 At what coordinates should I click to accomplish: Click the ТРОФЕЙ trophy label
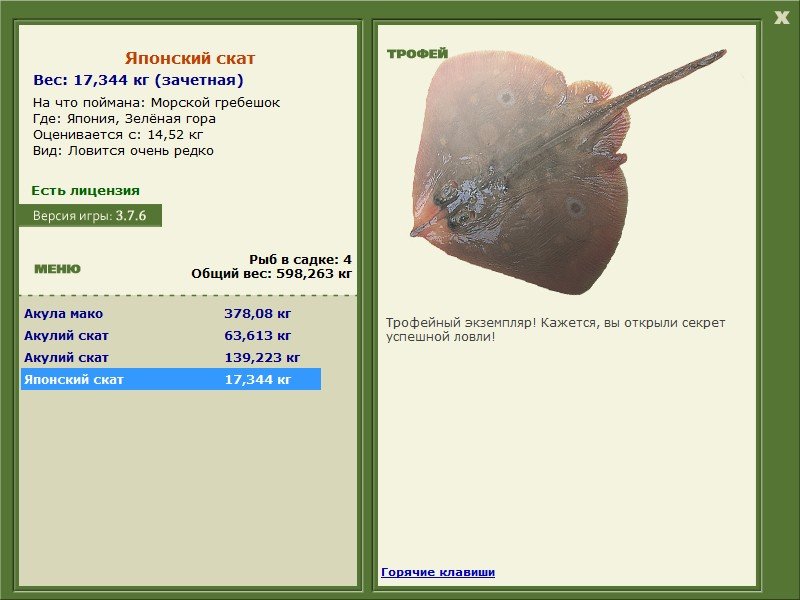(417, 53)
